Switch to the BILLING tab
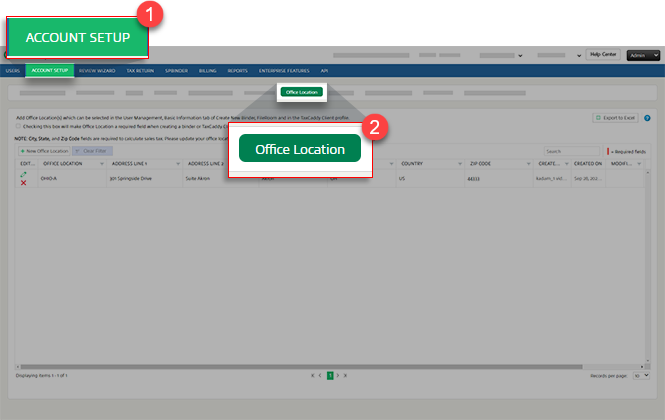665x420 pixels. 208,71
